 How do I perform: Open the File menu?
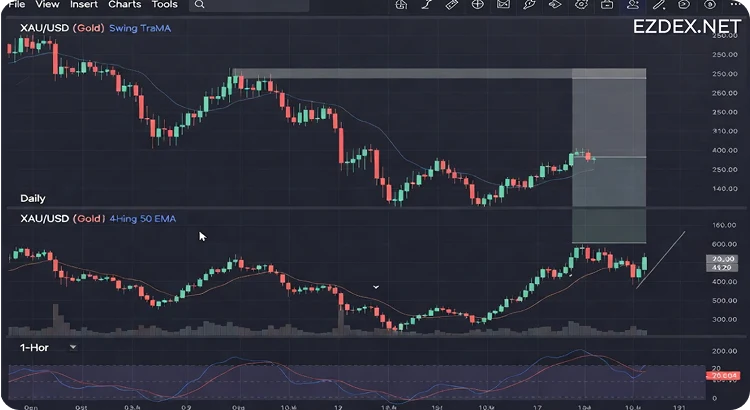click(x=17, y=4)
